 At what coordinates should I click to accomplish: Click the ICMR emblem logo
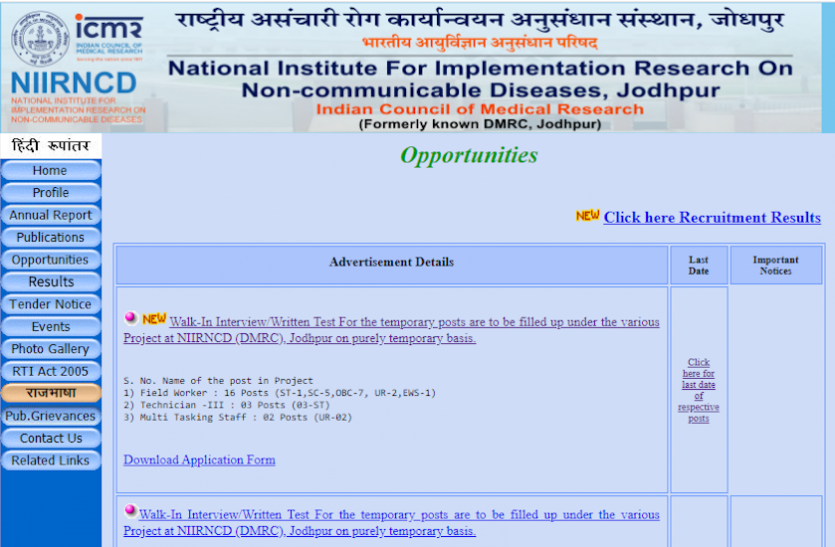(40, 38)
